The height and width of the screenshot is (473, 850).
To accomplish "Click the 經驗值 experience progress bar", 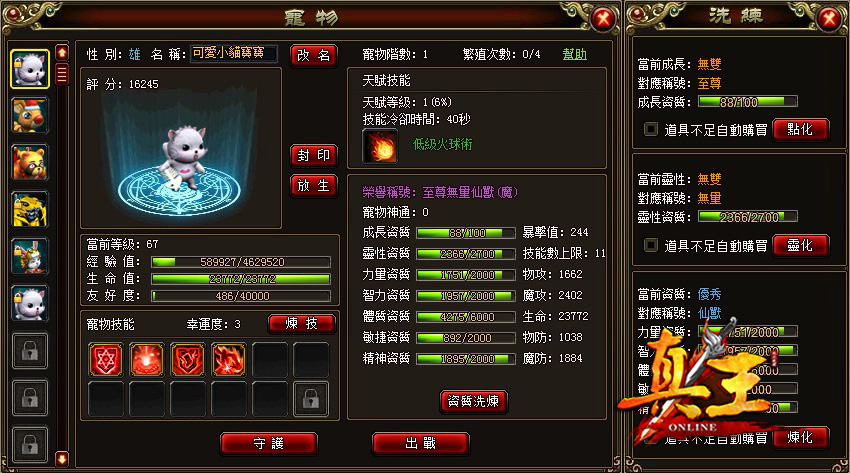I will click(241, 262).
